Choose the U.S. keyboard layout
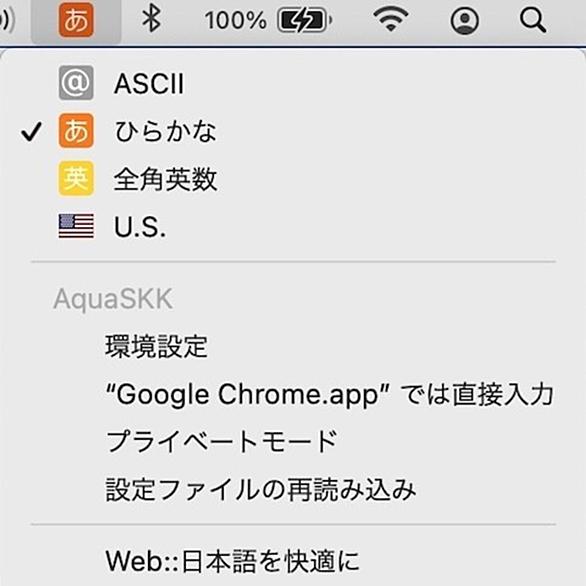 pos(293,226)
